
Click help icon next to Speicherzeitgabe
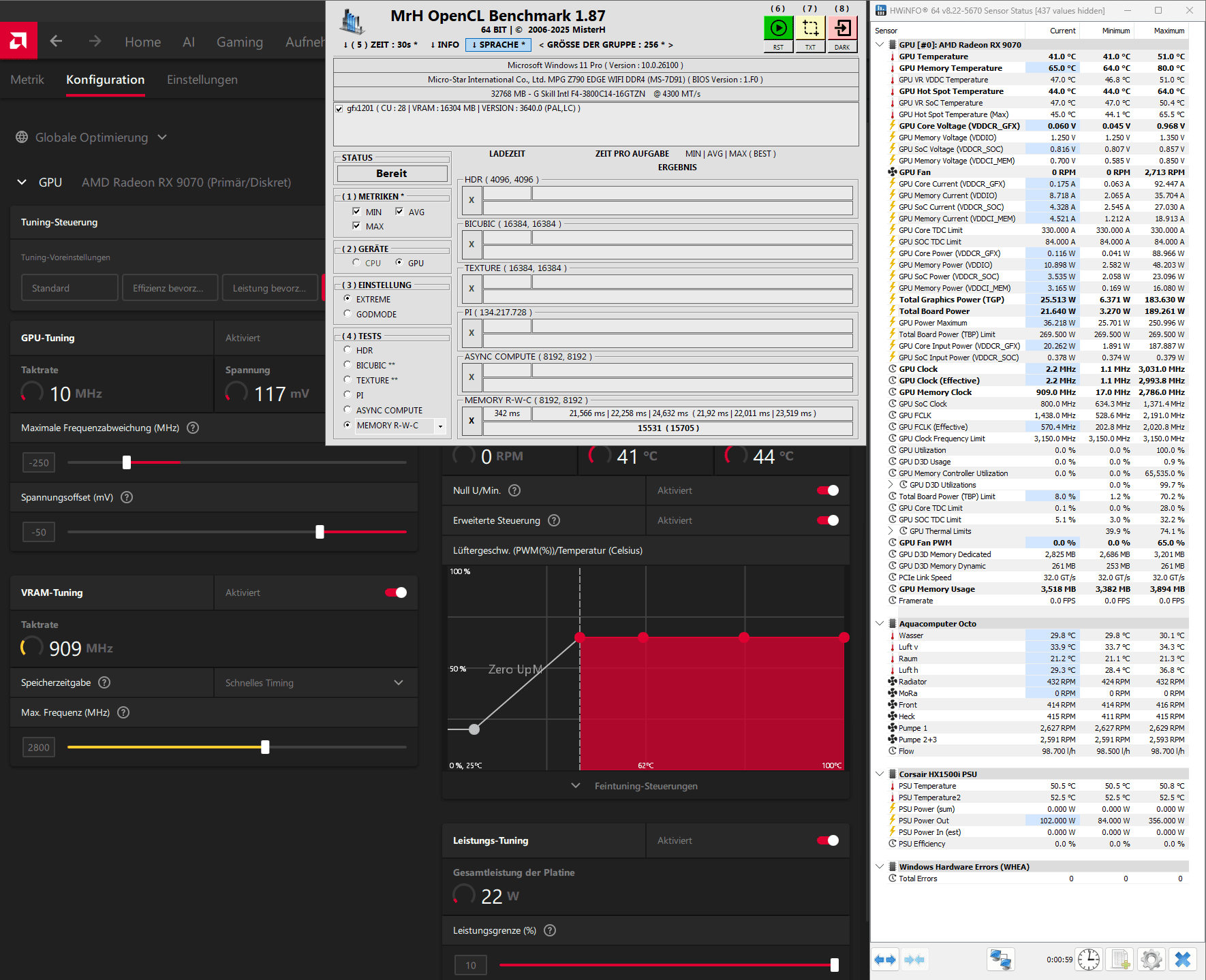coord(104,682)
